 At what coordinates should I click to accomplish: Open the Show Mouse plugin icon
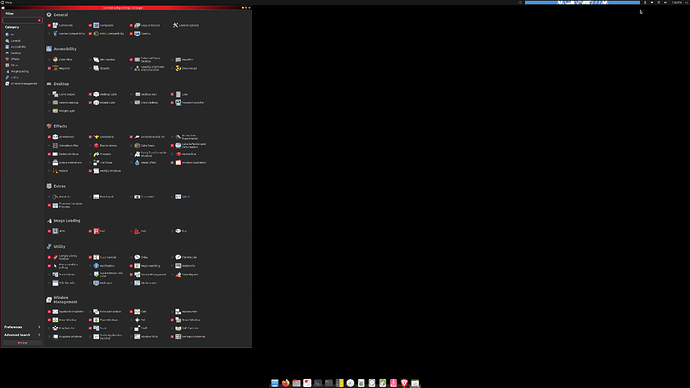[178, 68]
